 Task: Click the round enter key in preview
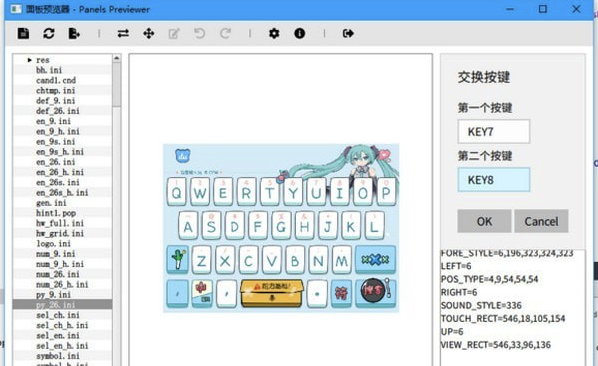tap(376, 292)
